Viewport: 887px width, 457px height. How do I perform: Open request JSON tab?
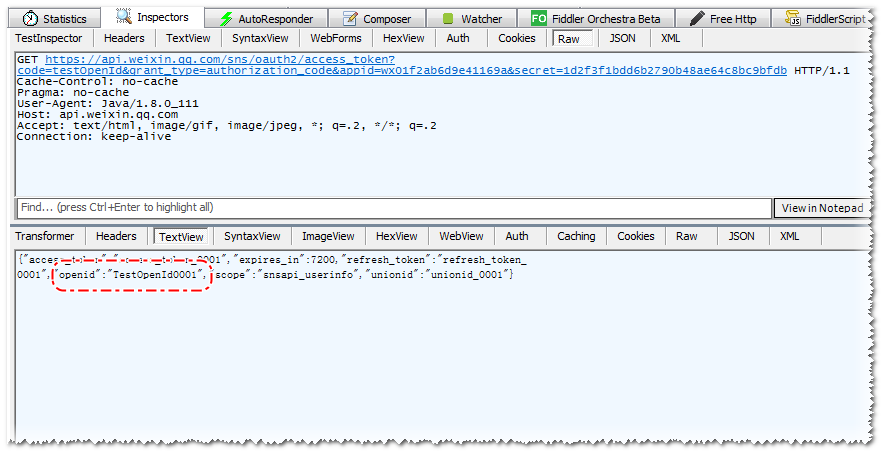pyautogui.click(x=622, y=38)
